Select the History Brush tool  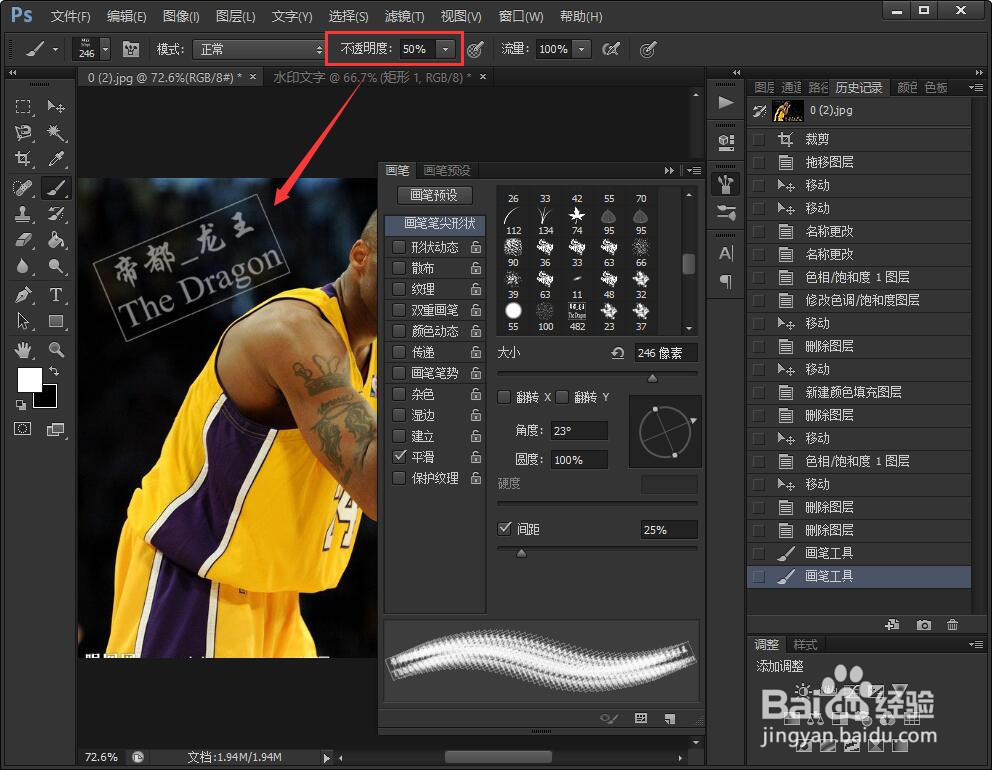point(56,214)
